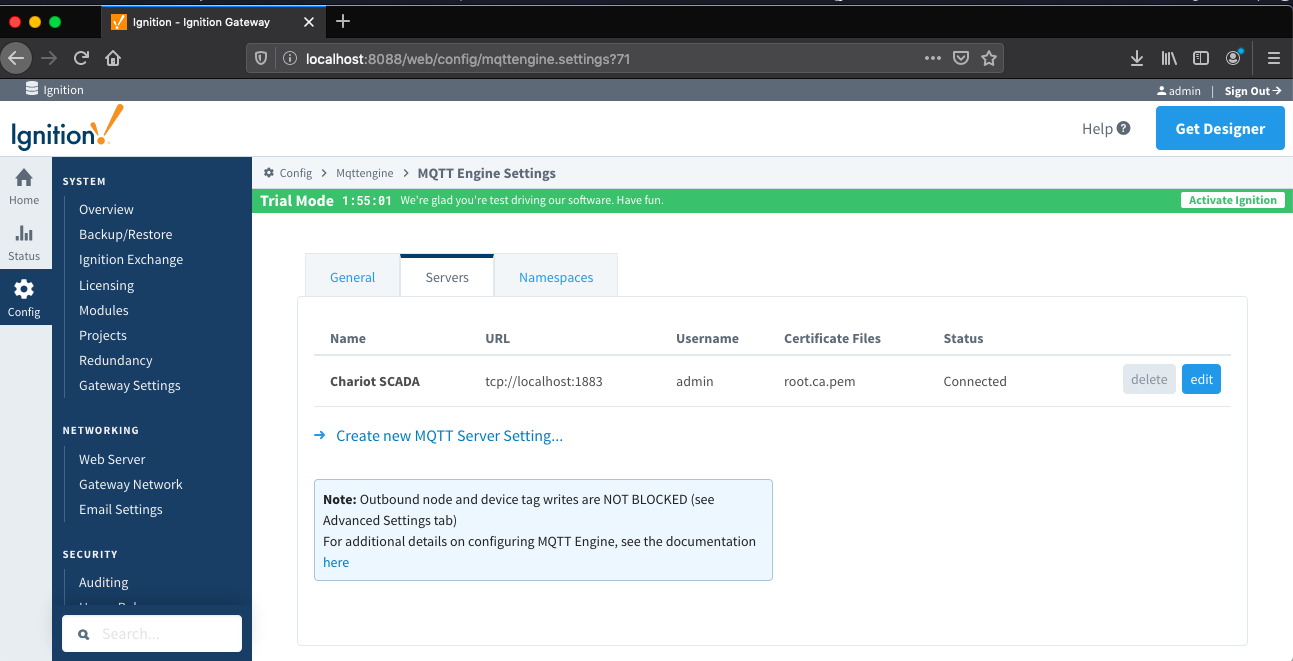Viewport: 1293px width, 661px height.
Task: Open the Firefox account avatar icon
Action: 1234,58
